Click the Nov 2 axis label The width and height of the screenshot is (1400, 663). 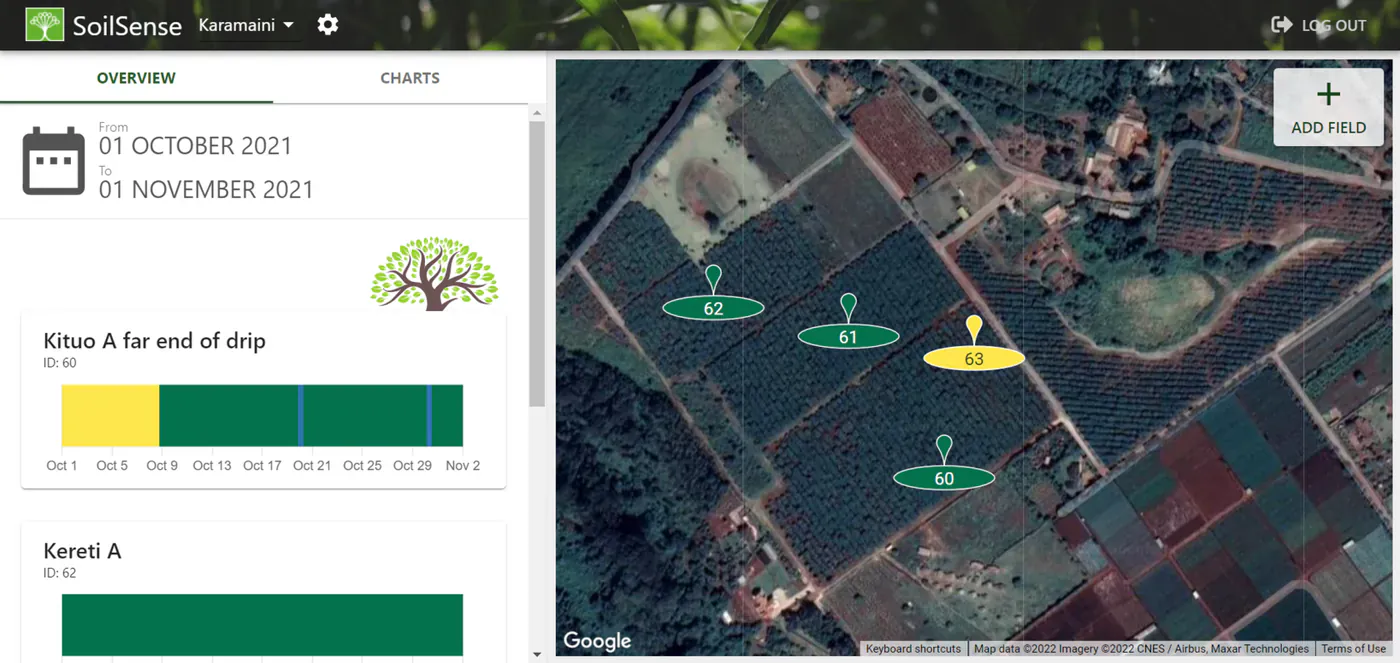(463, 466)
